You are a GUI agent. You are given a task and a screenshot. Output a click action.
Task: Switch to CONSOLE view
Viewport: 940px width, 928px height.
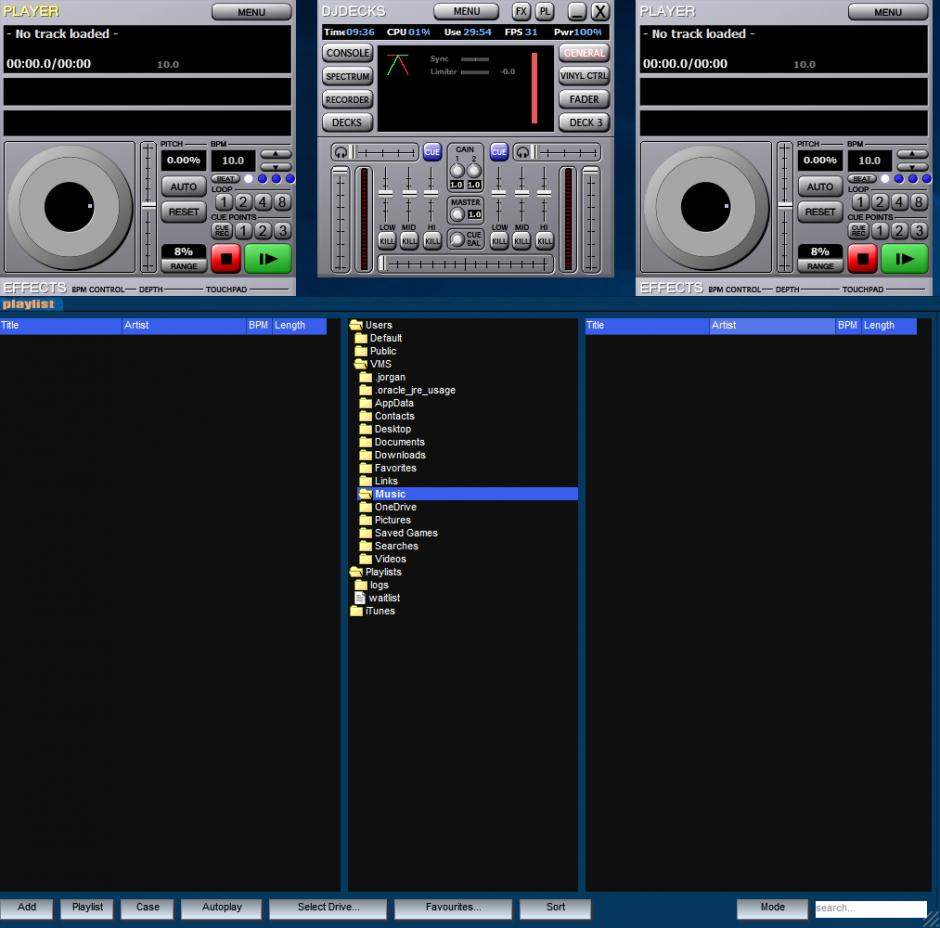[x=348, y=53]
